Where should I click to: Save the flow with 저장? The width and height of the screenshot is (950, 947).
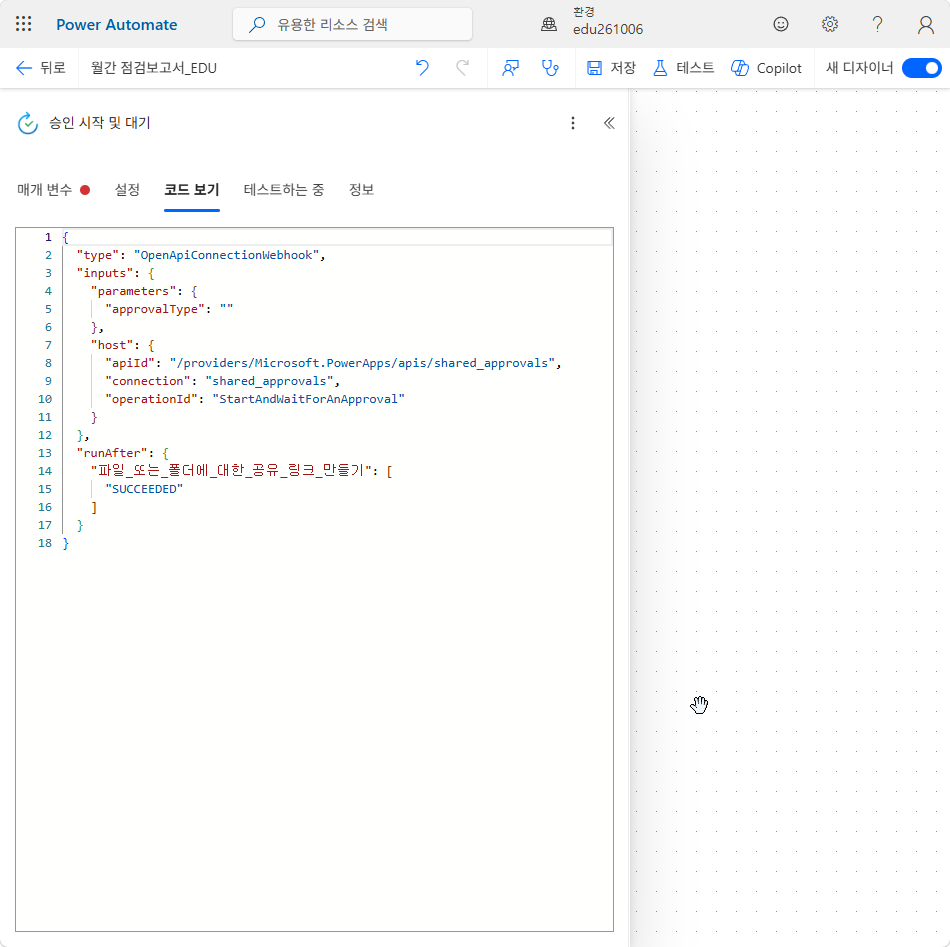(x=611, y=68)
